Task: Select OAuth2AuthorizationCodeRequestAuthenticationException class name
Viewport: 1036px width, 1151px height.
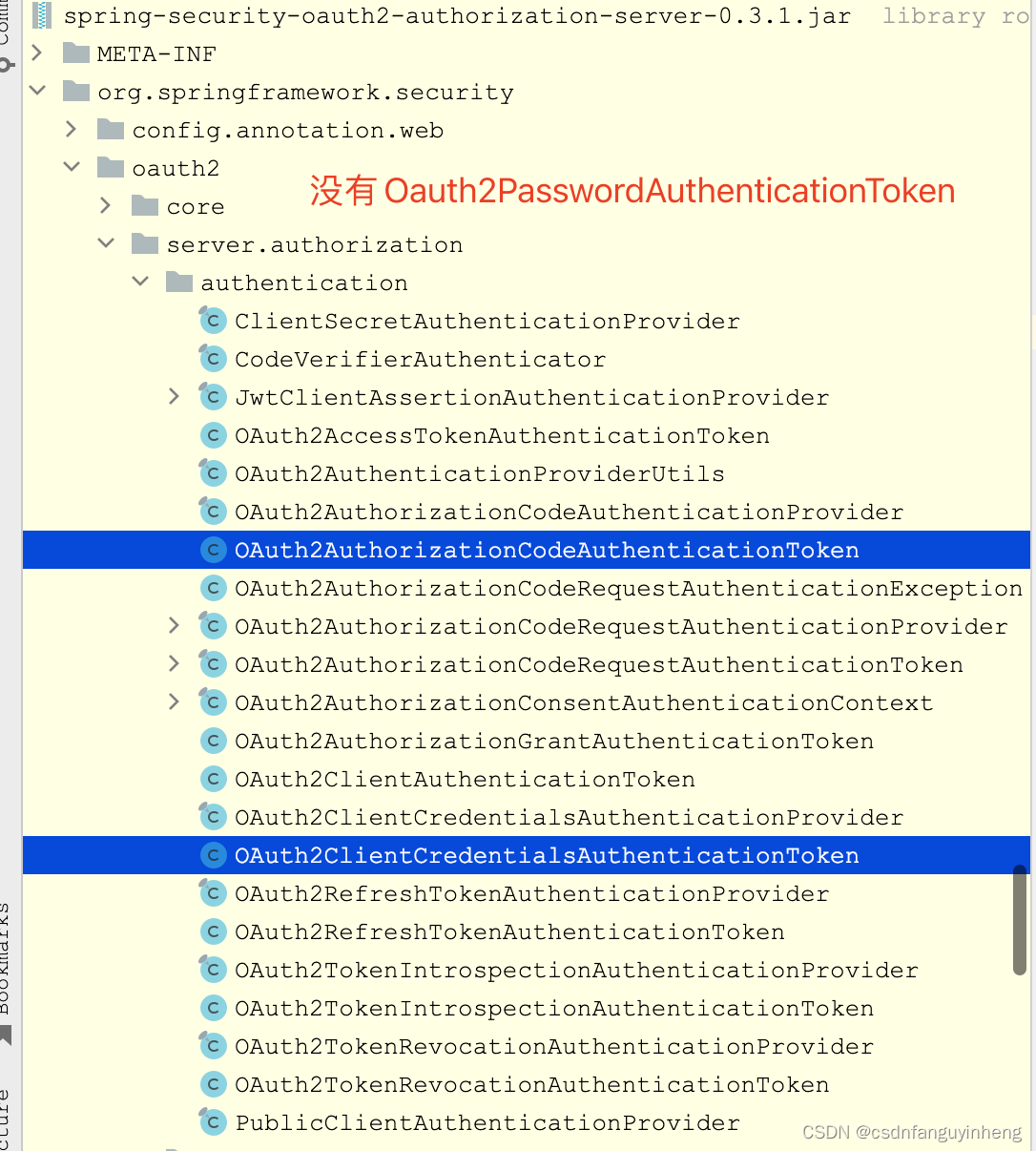Action: (x=629, y=589)
